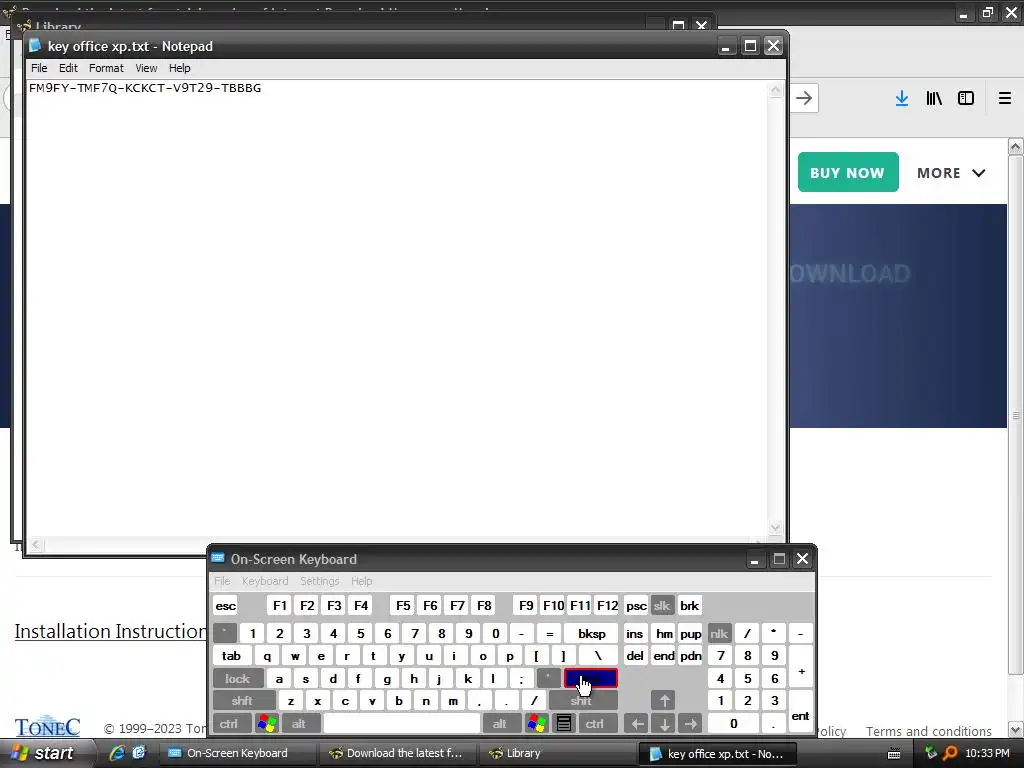Click the product key text in Notepad
1024x768 pixels.
coord(145,88)
